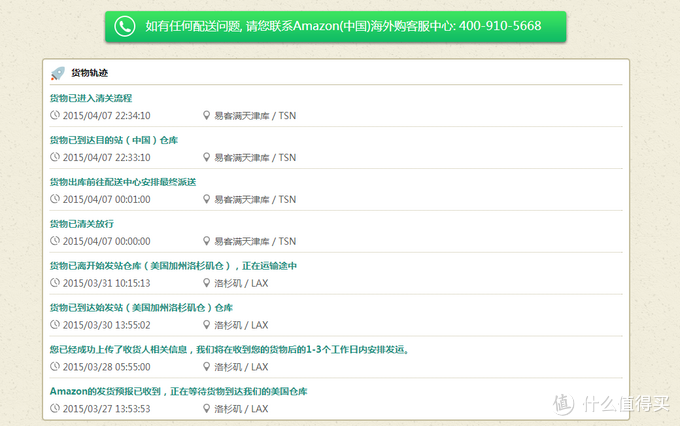Click the timestamp 2015/04/07 22:34:10
Screen dimensions: 680x426
click(x=107, y=116)
